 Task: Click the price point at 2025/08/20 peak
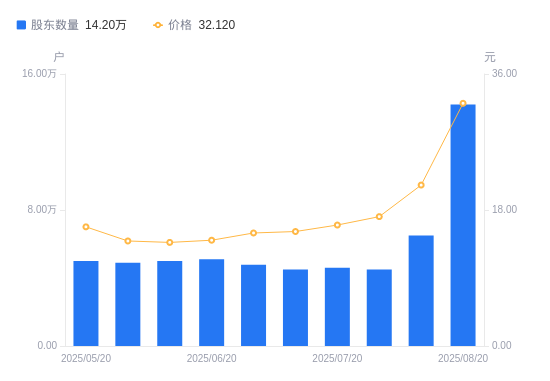coord(463,103)
